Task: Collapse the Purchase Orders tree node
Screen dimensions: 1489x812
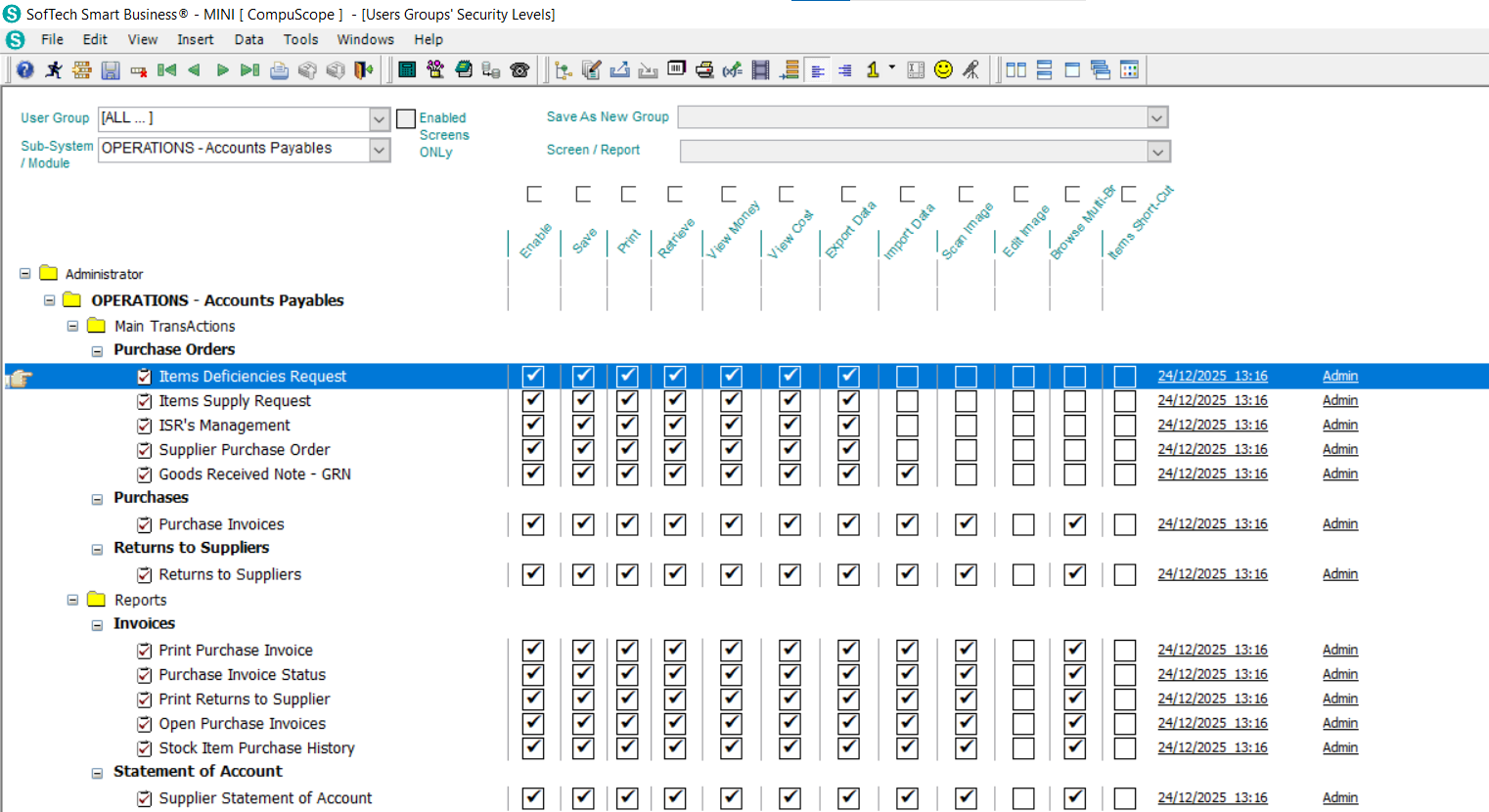Action: pos(97,351)
